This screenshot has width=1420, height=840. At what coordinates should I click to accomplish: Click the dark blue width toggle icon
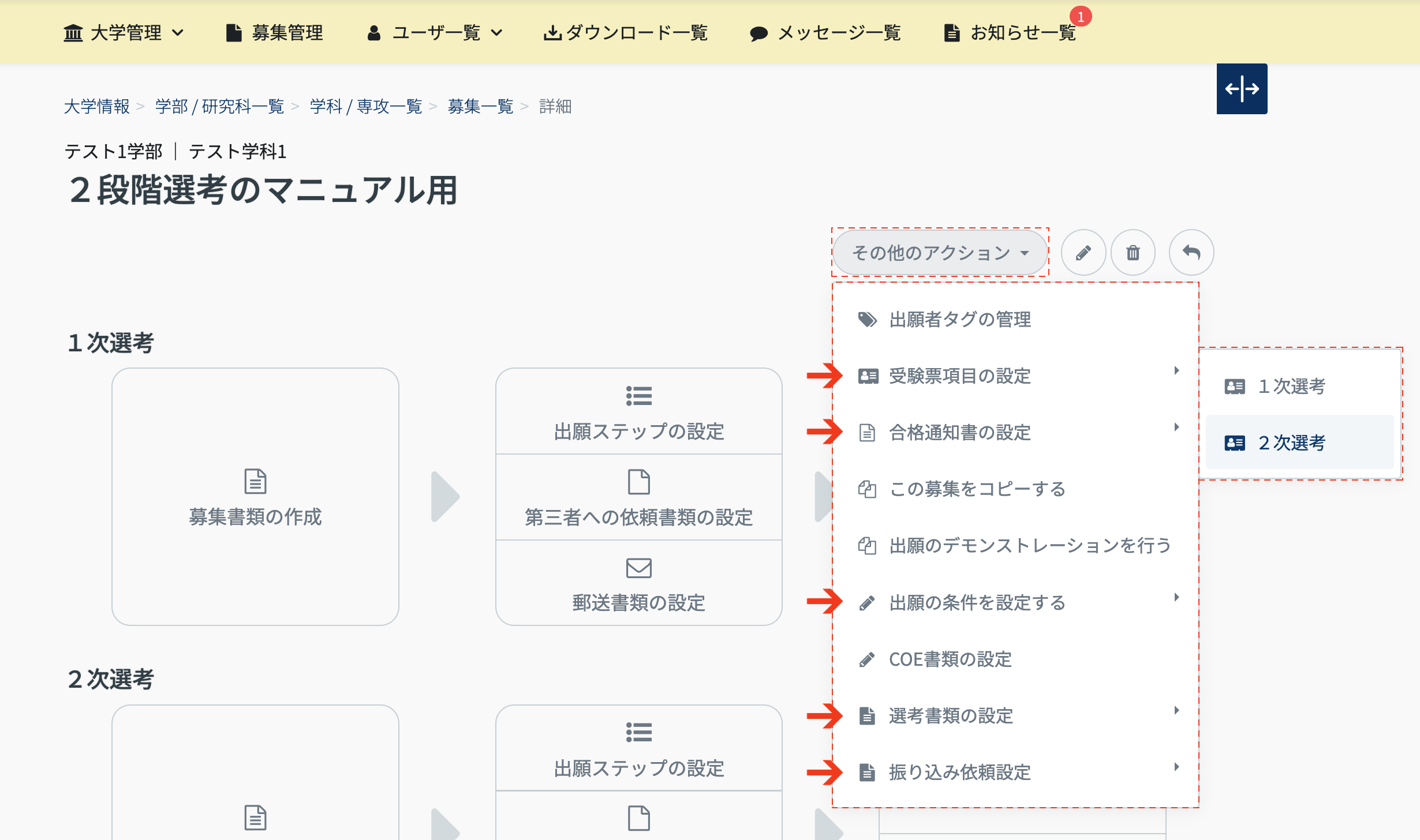[x=1242, y=89]
